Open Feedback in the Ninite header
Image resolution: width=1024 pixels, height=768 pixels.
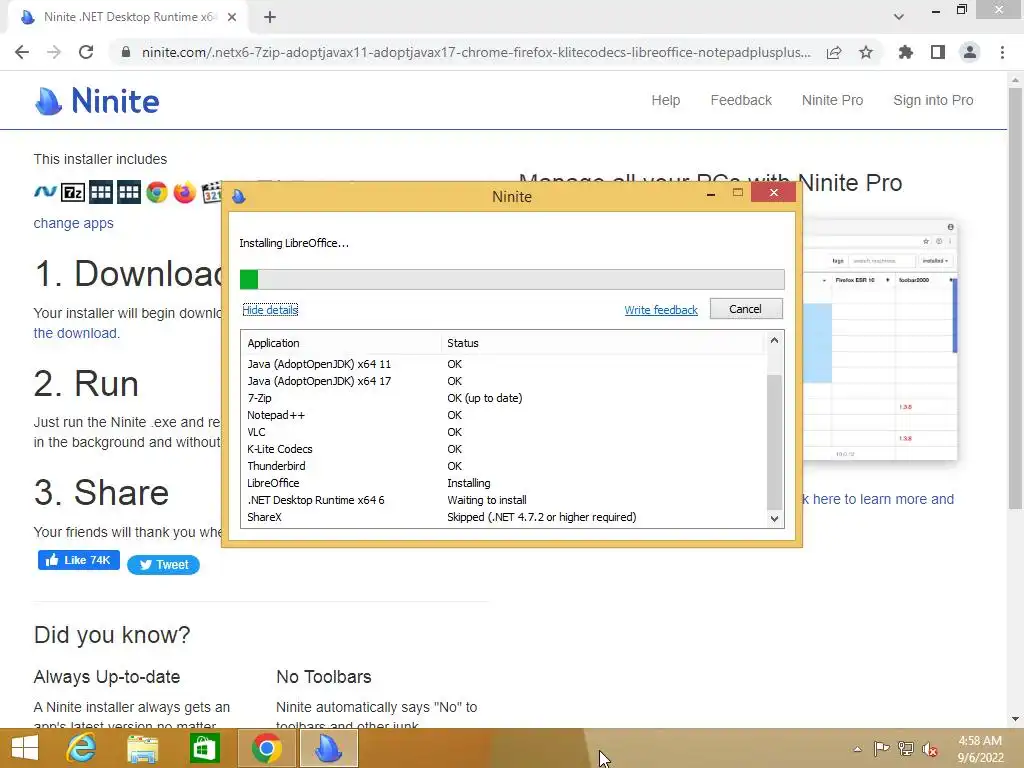[741, 100]
